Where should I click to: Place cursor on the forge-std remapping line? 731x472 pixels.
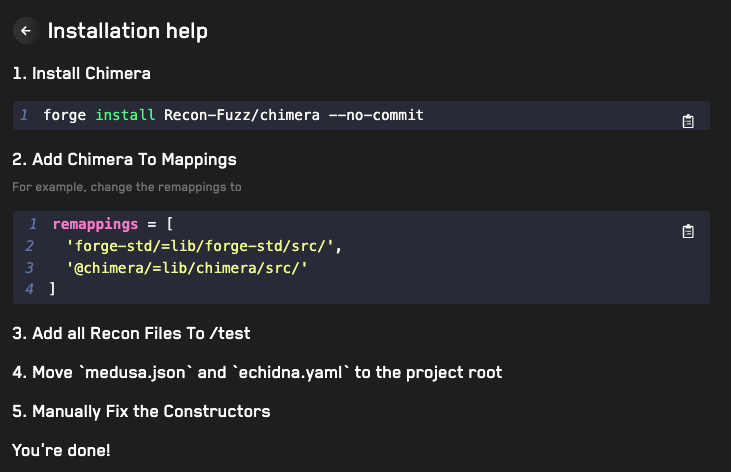[x=199, y=246]
